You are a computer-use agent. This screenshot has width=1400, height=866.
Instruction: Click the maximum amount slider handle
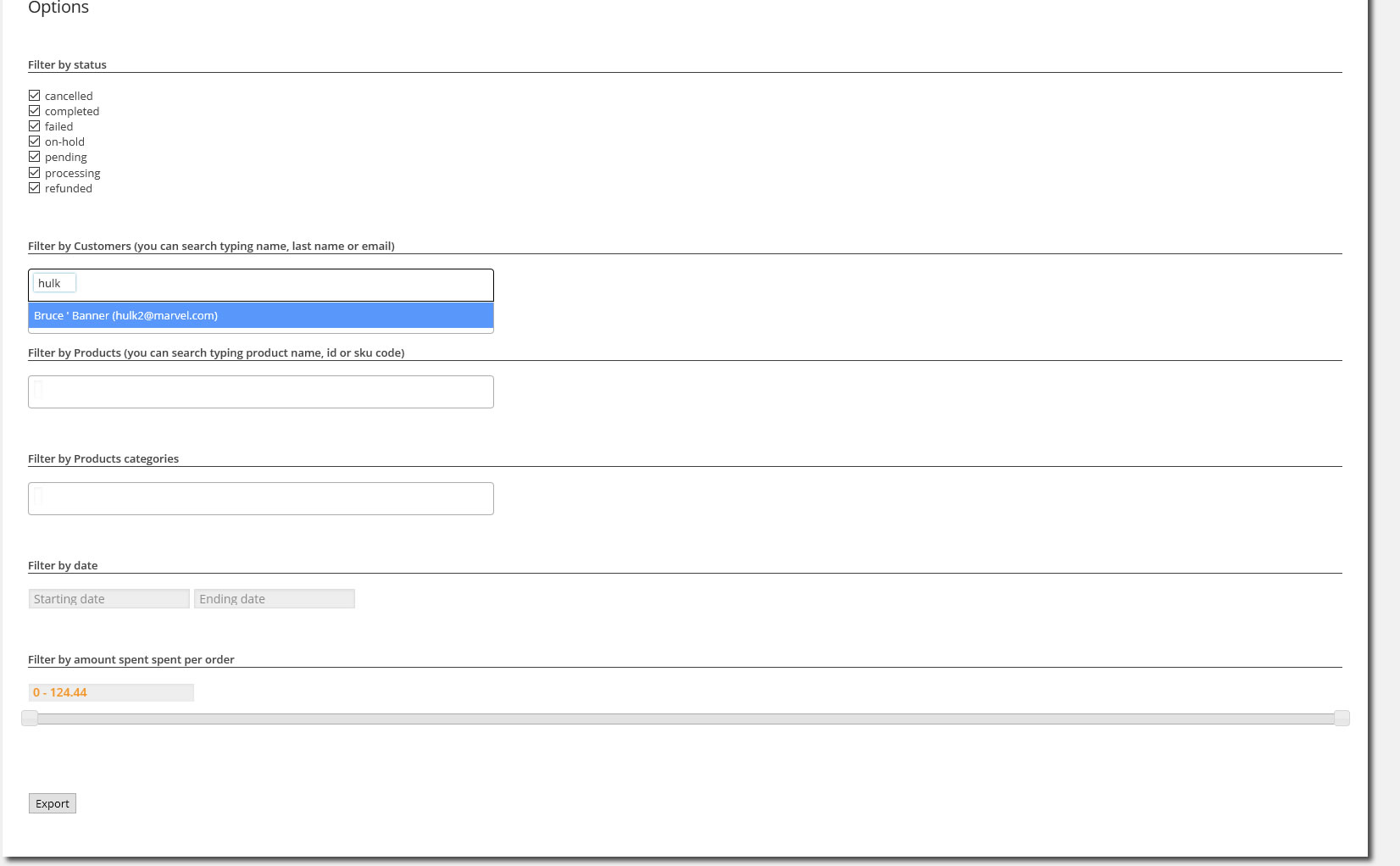tap(1342, 719)
